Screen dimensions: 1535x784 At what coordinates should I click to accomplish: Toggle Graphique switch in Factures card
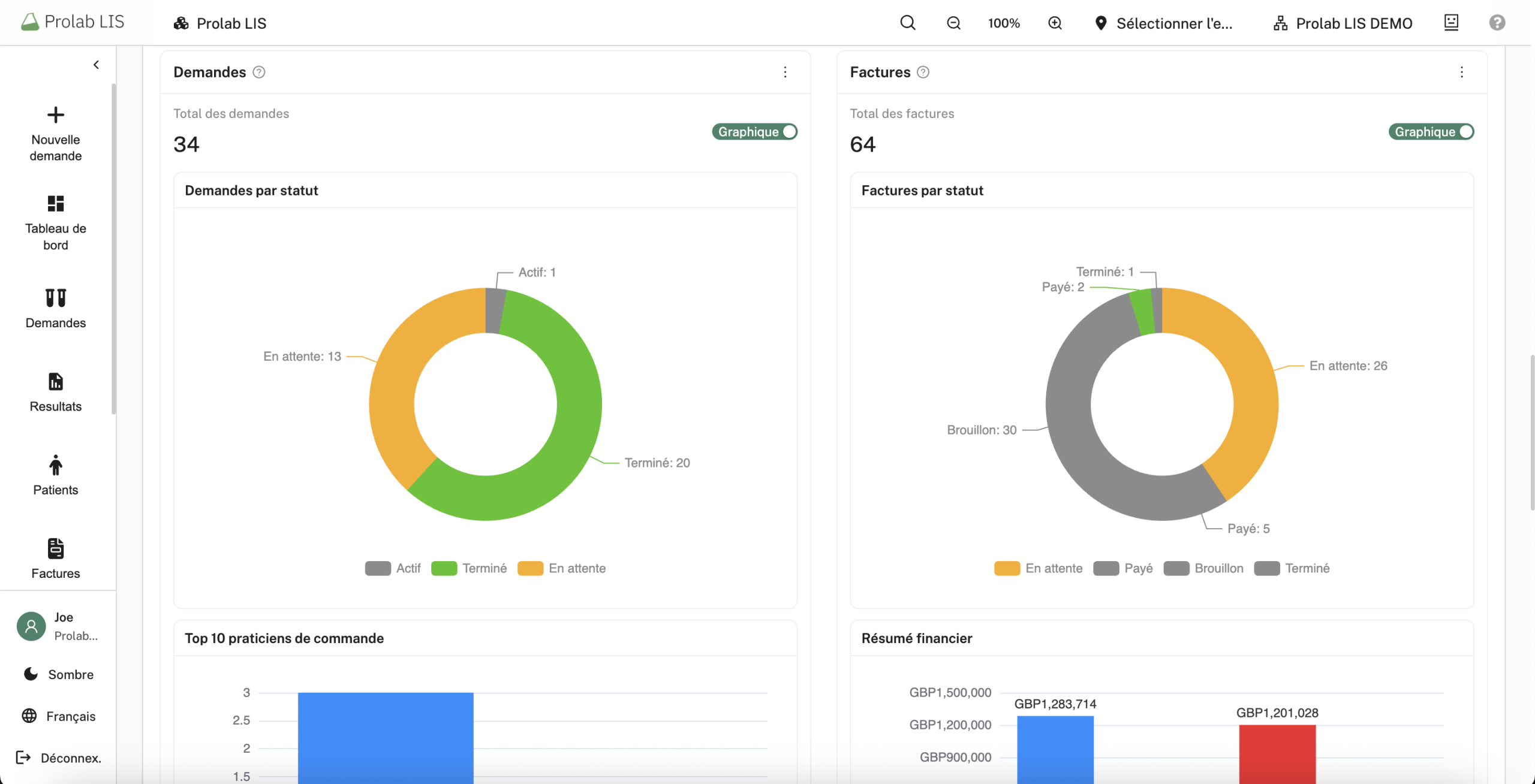pyautogui.click(x=1431, y=132)
